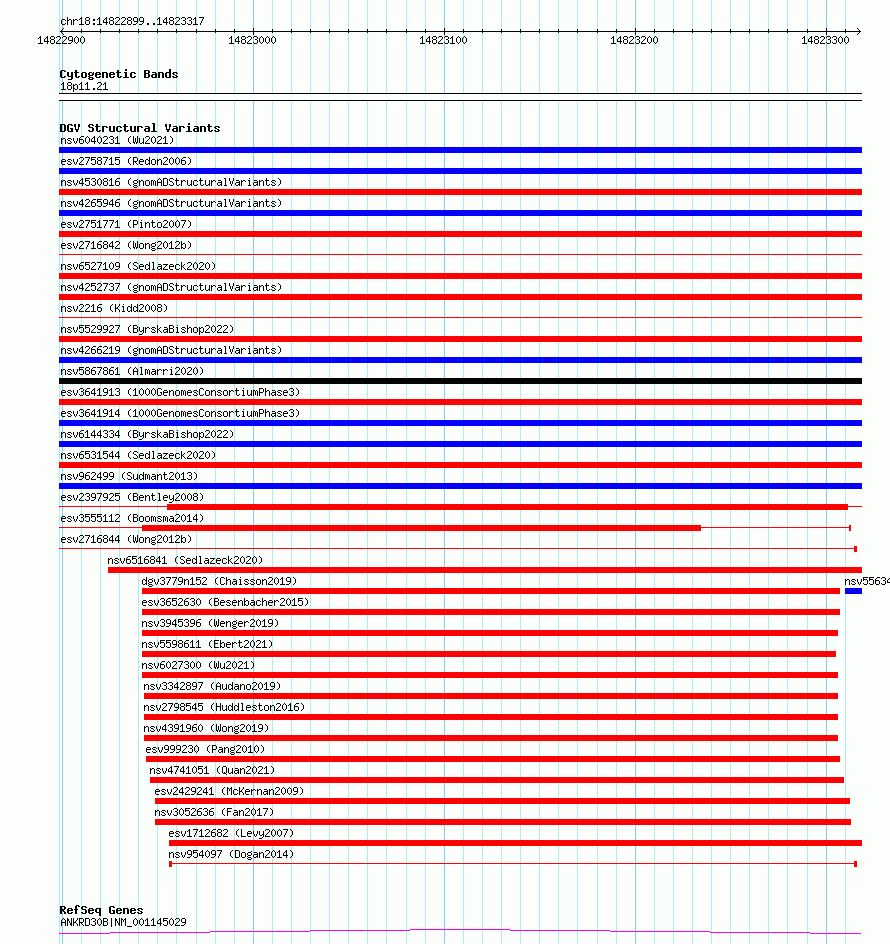The width and height of the screenshot is (890, 944).
Task: Click the small blue nsv55634 bar at right edge
Action: click(853, 591)
